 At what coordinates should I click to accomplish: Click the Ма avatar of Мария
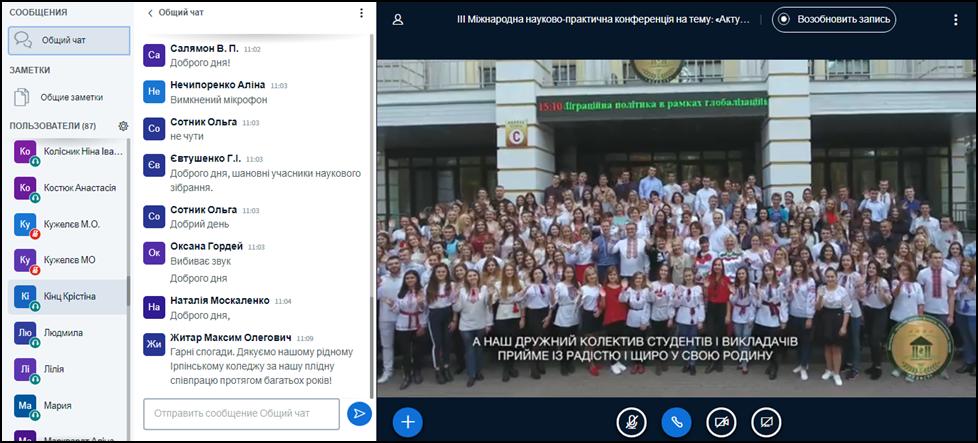coord(25,405)
